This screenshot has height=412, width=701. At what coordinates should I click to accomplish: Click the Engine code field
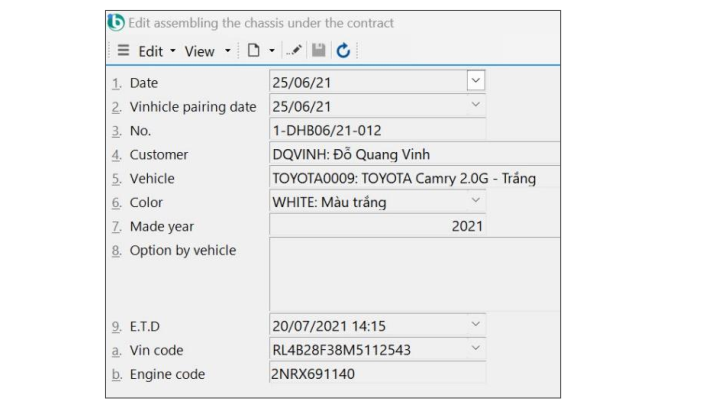tap(377, 374)
